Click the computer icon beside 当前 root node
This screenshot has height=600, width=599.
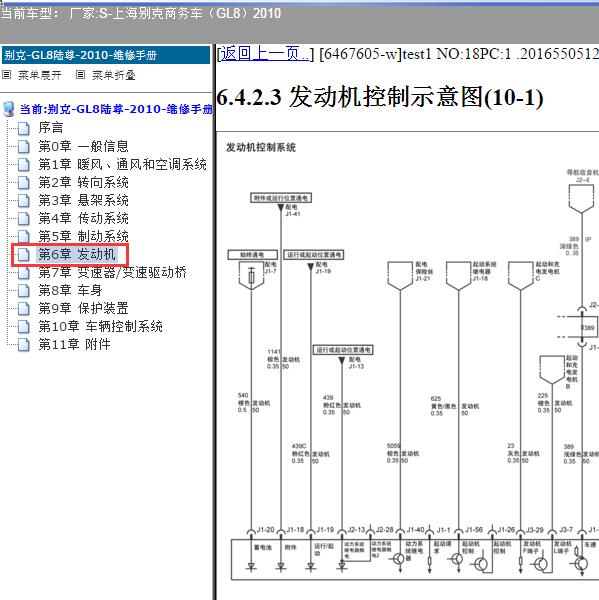[x=8, y=109]
